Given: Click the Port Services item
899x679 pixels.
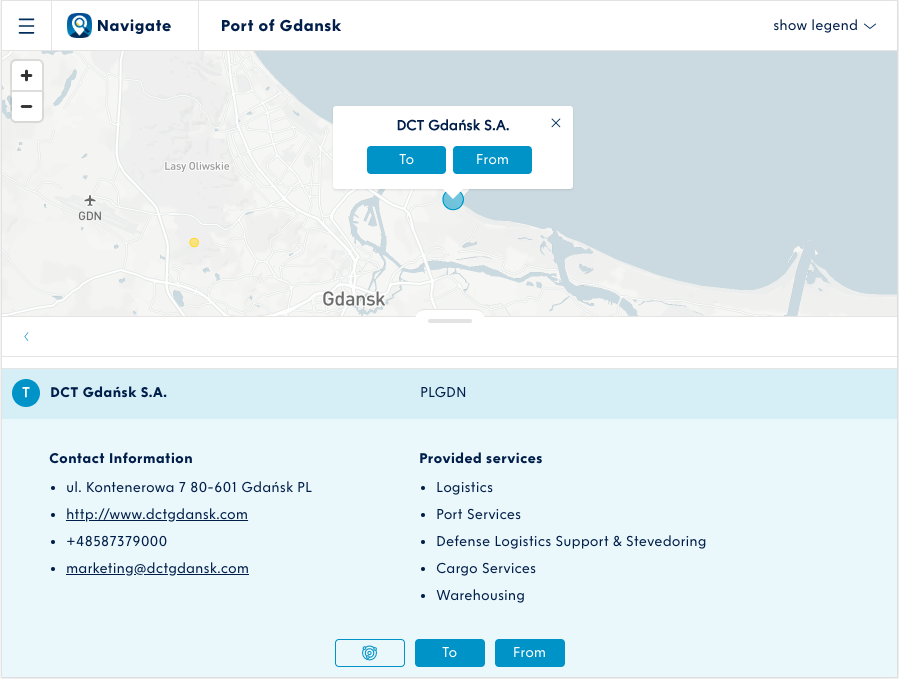Looking at the screenshot, I should (x=479, y=514).
